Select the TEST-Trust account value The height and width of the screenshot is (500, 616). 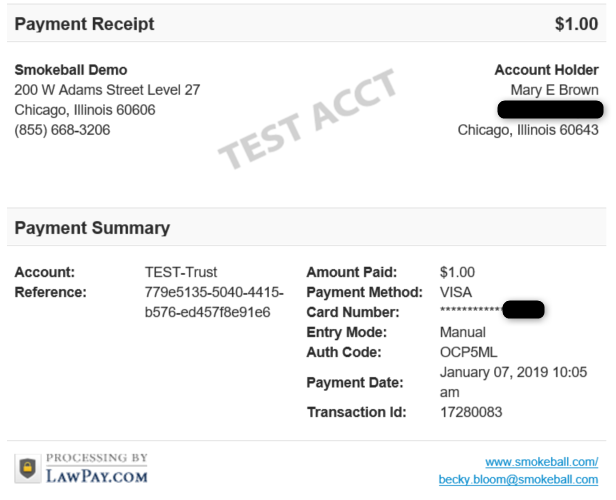pyautogui.click(x=181, y=272)
